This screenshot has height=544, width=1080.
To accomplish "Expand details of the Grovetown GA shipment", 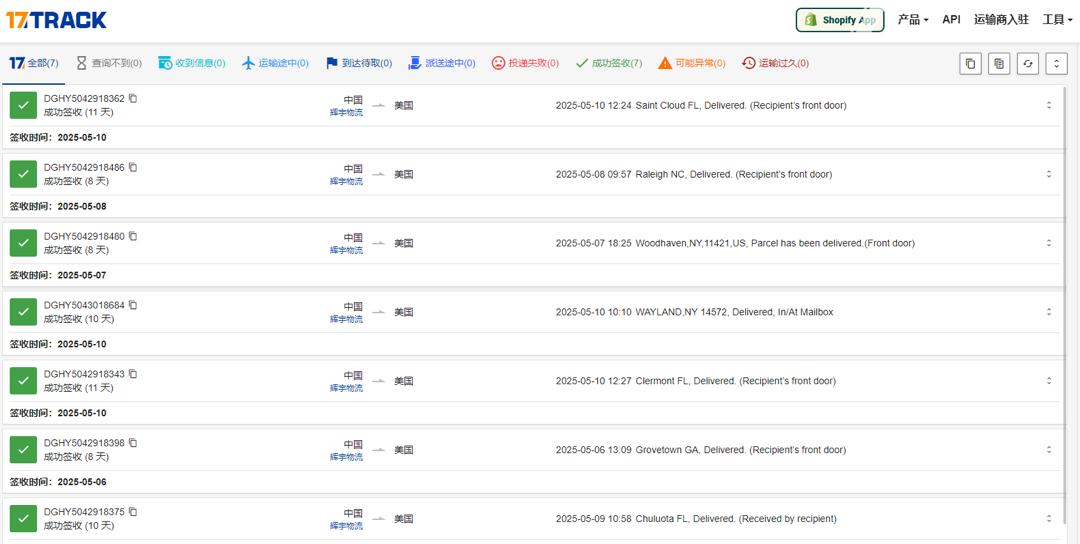I will tap(1049, 450).
